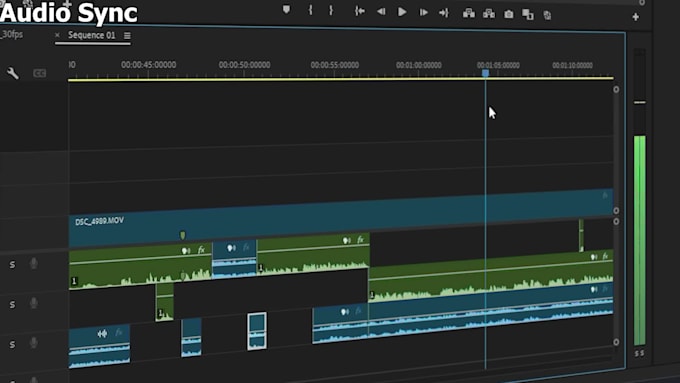680x383 pixels.
Task: Click fx badge on the long right green clip
Action: tap(605, 256)
